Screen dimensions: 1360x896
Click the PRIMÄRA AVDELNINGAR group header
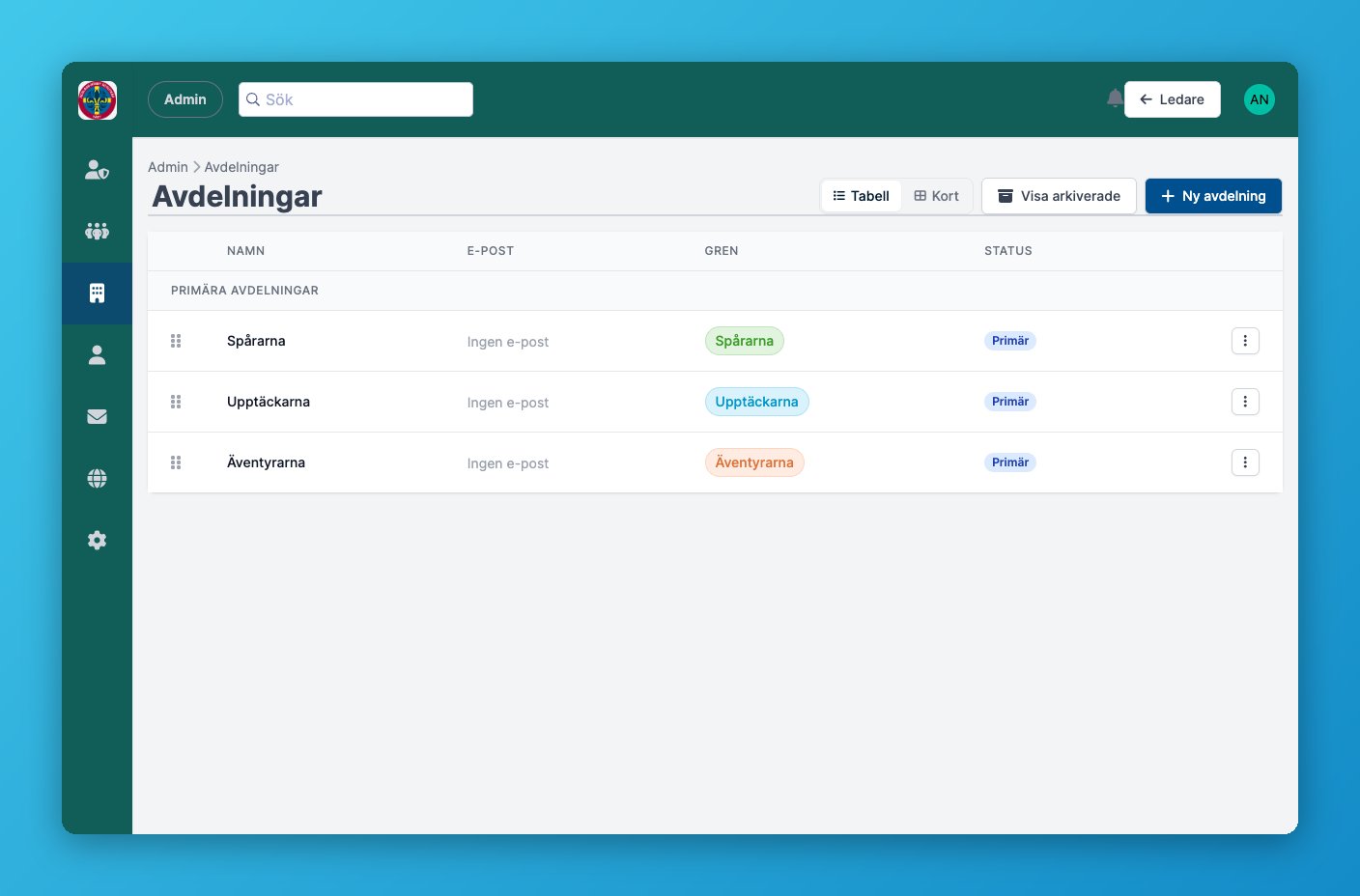click(244, 291)
